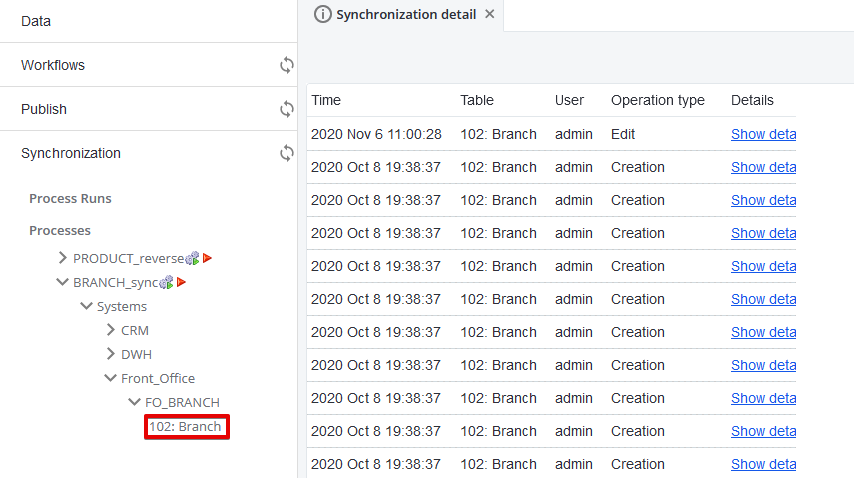The height and width of the screenshot is (478, 854).
Task: Click the red play arrow next to PRODUCT_reverse
Action: (x=208, y=258)
